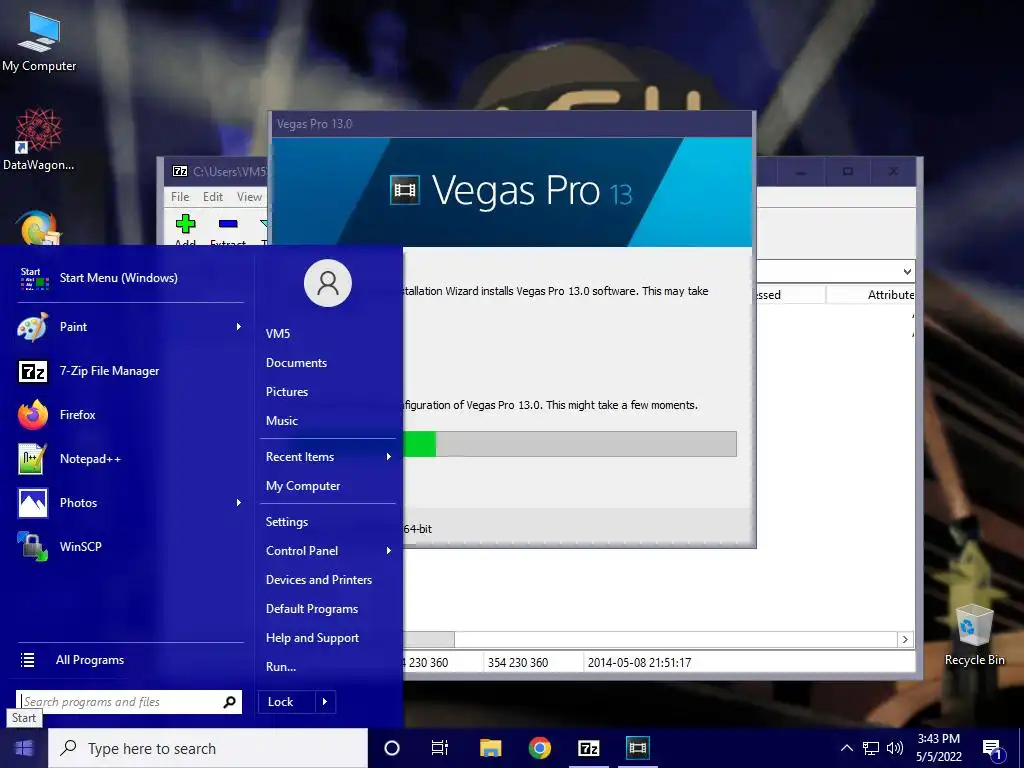Expand Paint submenu arrow
1024x768 pixels.
coord(238,327)
